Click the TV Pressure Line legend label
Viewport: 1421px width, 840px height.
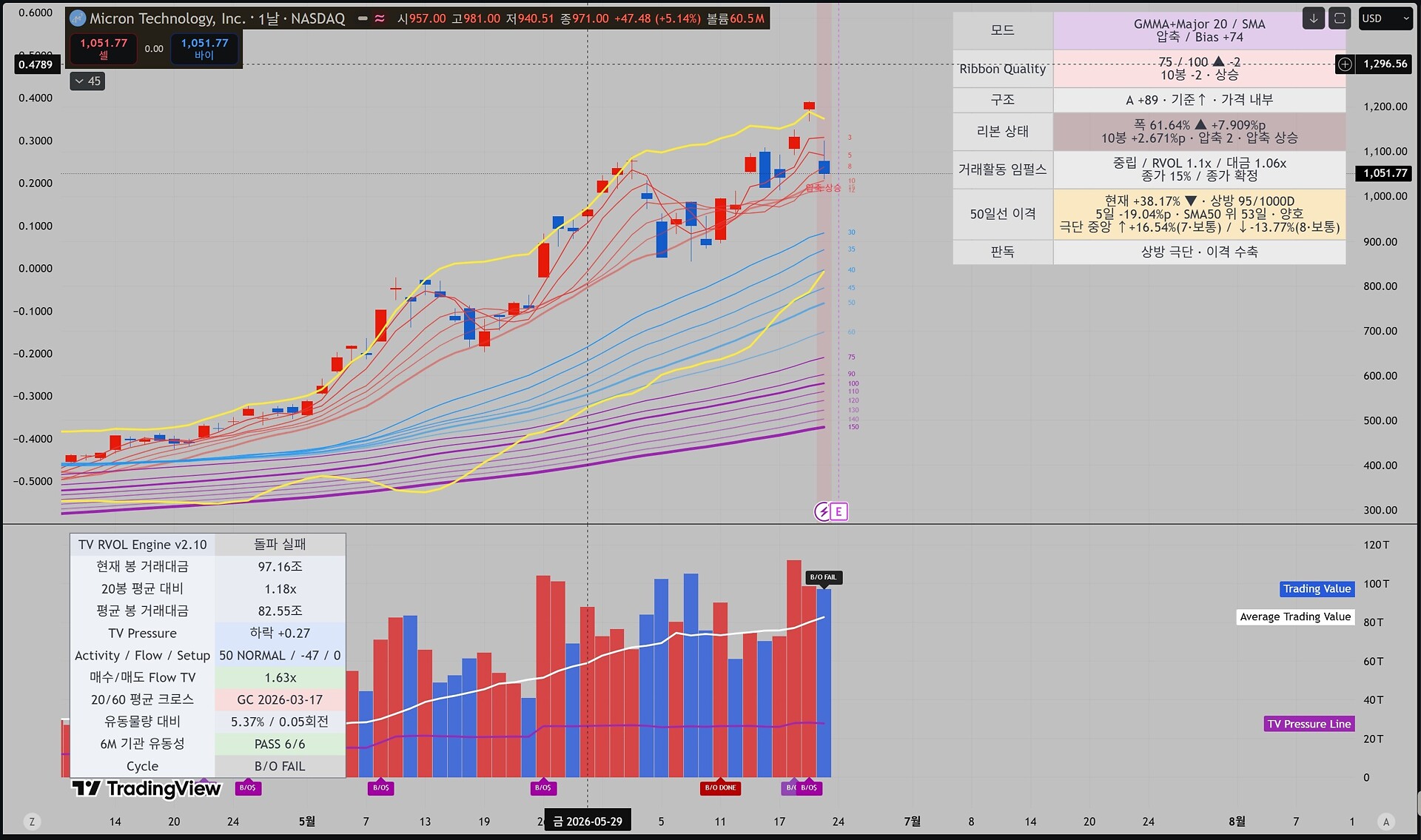(1309, 724)
